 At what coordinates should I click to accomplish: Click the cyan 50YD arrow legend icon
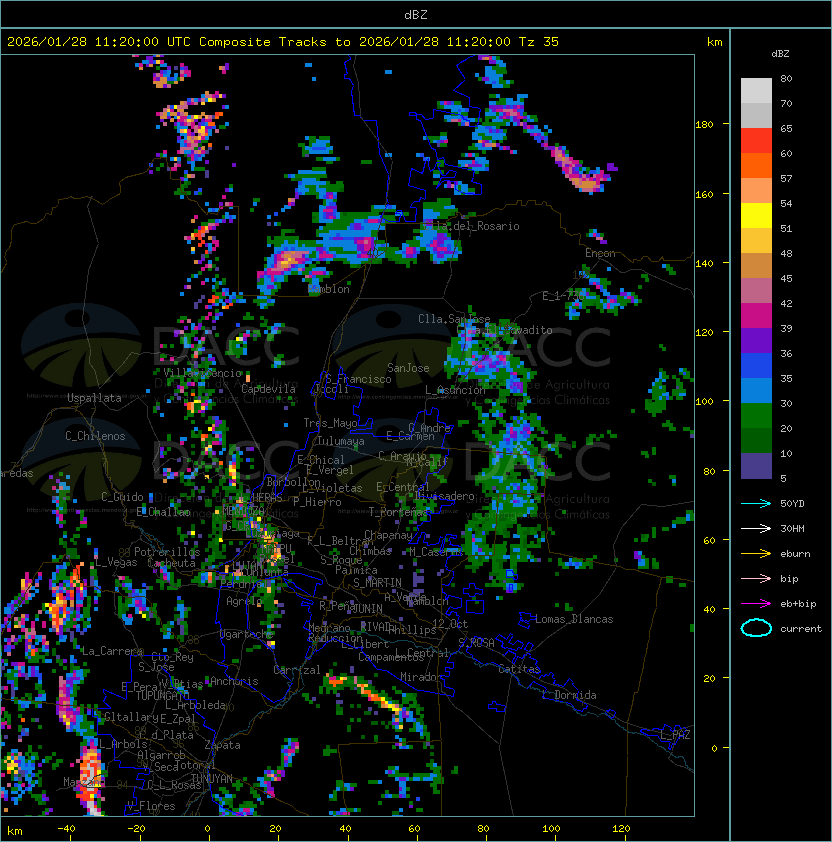(756, 503)
